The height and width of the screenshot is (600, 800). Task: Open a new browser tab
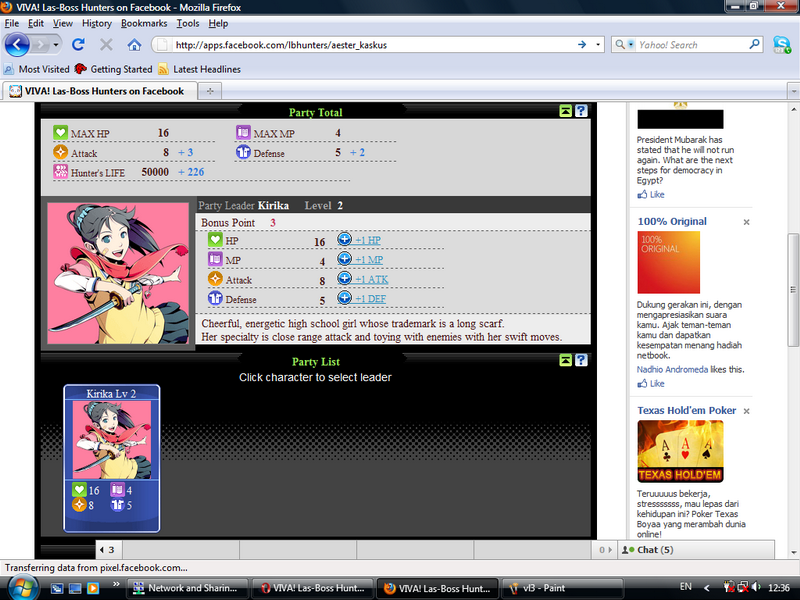click(x=210, y=91)
